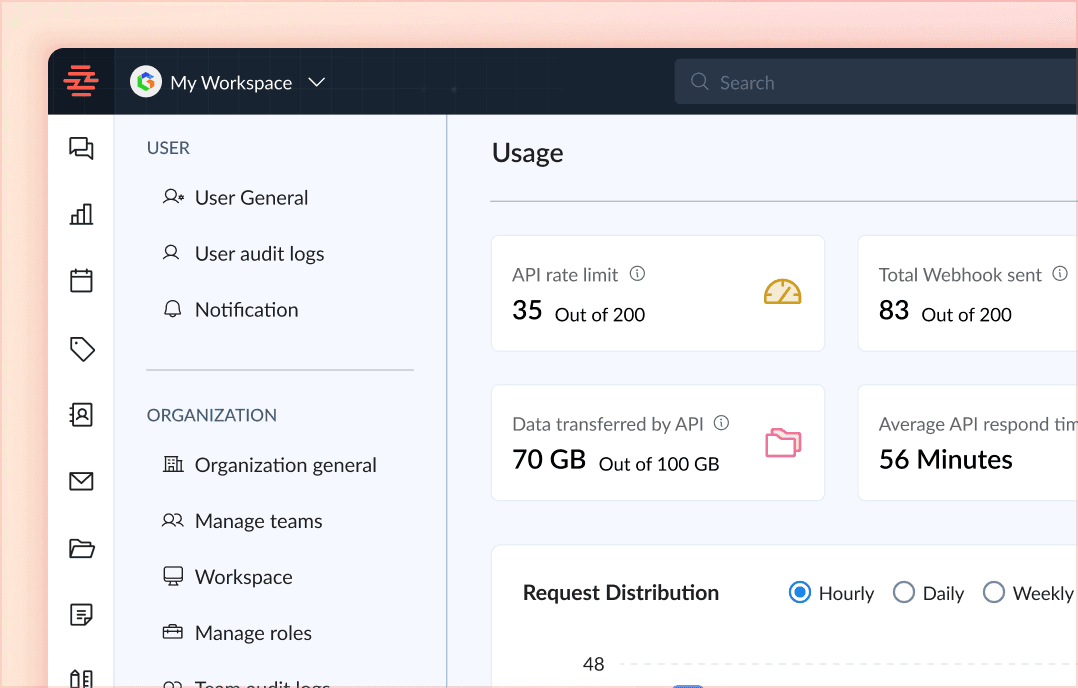Viewport: 1078px width, 688px height.
Task: Open the conversations chat icon in sidebar
Action: click(x=81, y=148)
